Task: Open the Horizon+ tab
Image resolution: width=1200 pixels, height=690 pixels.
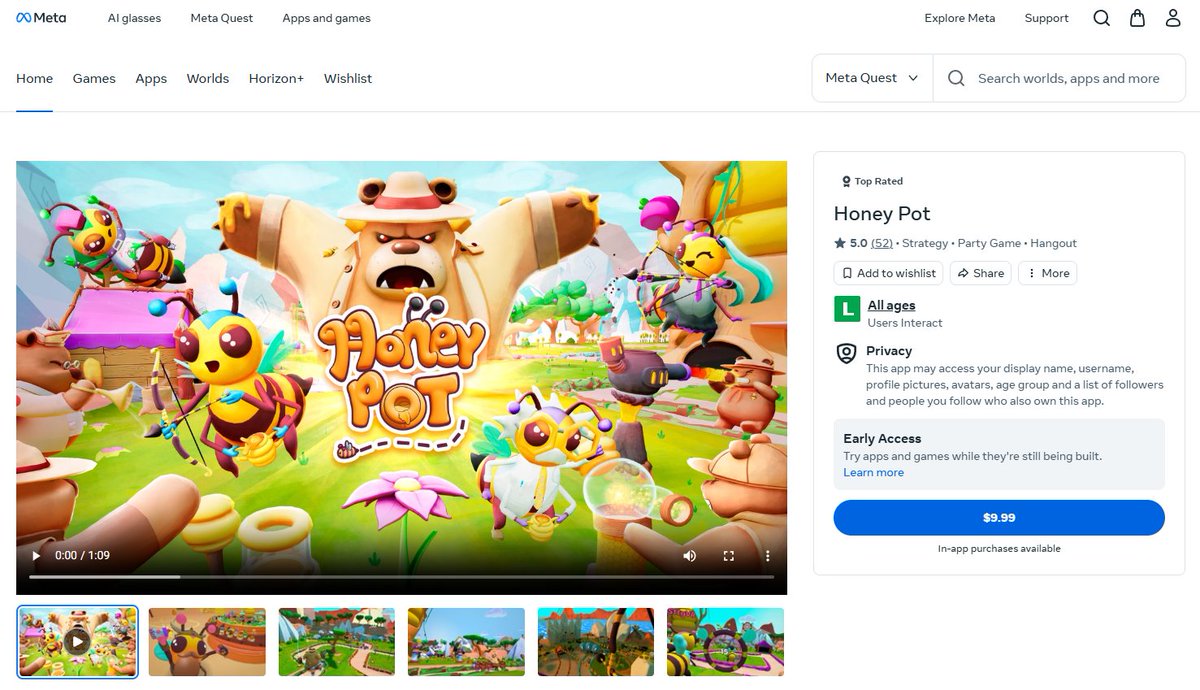Action: (276, 78)
